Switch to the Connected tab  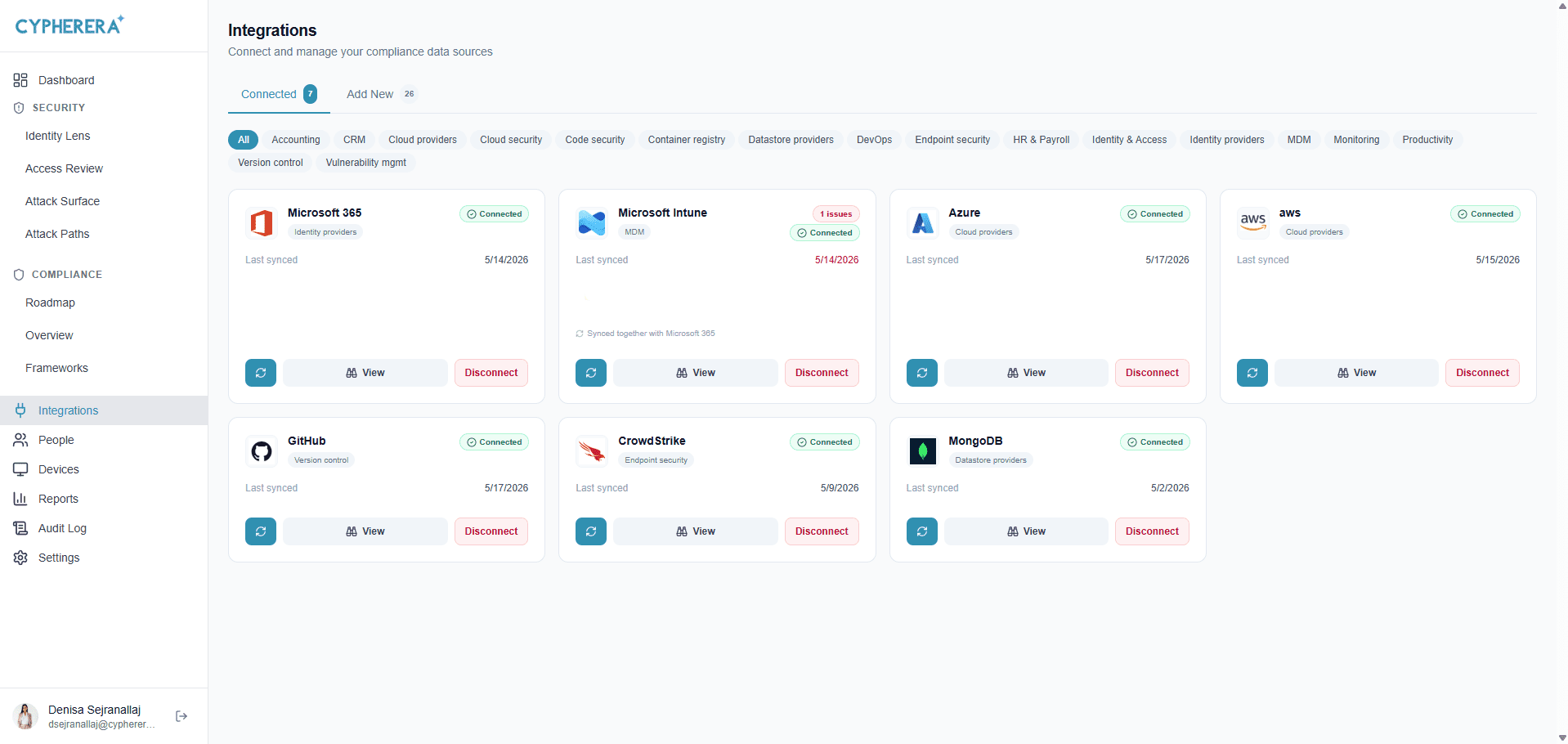click(x=279, y=94)
